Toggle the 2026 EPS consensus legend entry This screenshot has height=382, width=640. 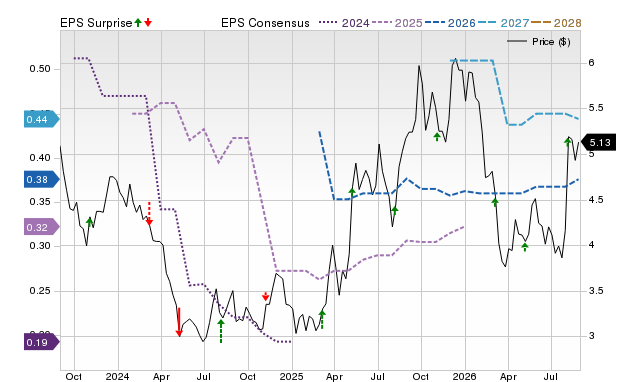pyautogui.click(x=450, y=23)
